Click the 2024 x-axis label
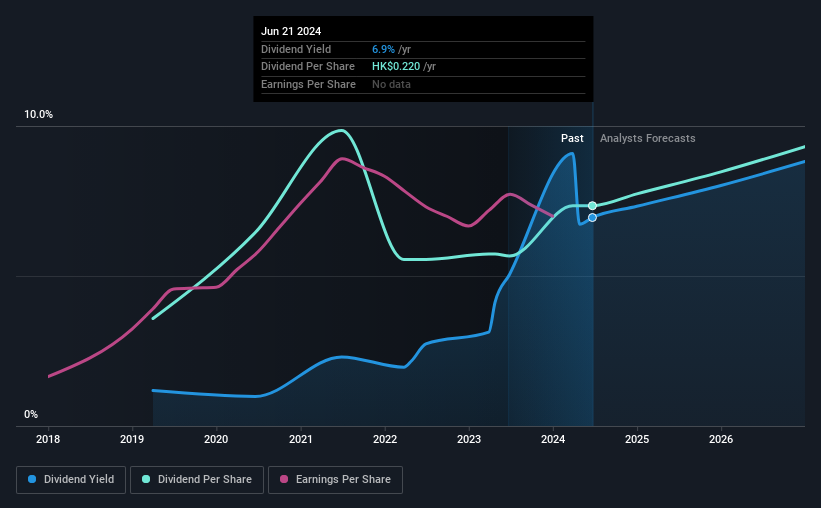 click(553, 439)
